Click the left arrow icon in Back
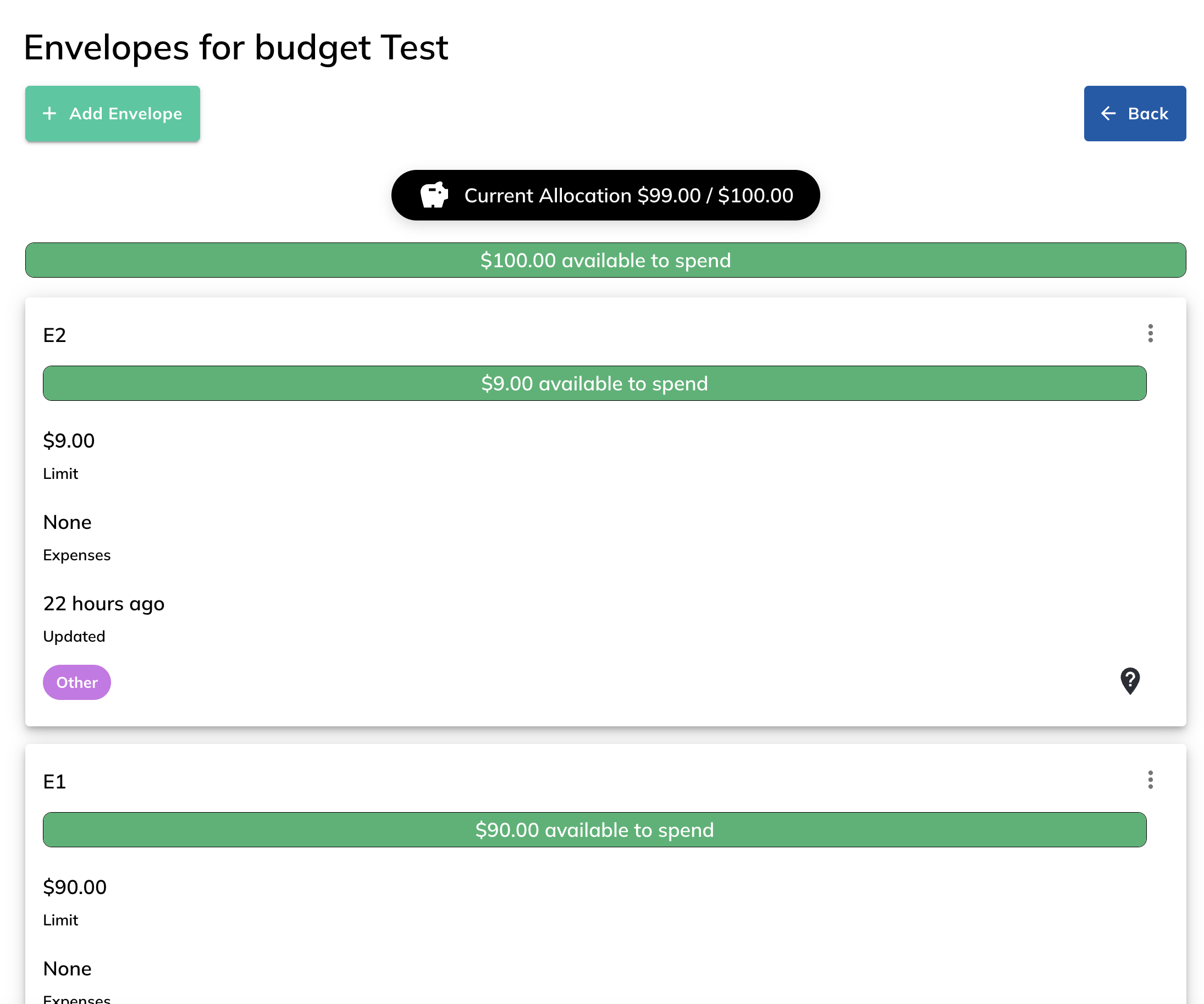Image resolution: width=1204 pixels, height=1004 pixels. pyautogui.click(x=1108, y=113)
